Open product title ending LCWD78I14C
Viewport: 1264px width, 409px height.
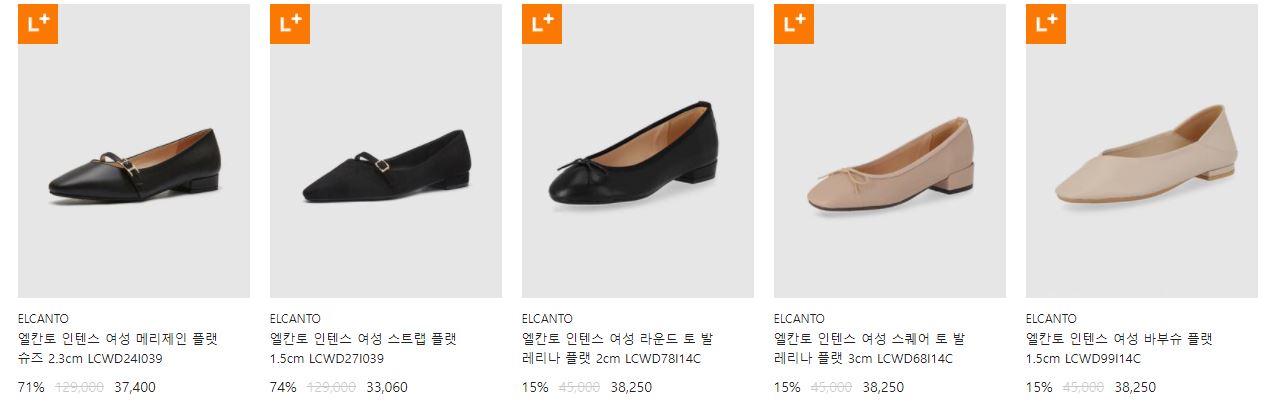[618, 349]
